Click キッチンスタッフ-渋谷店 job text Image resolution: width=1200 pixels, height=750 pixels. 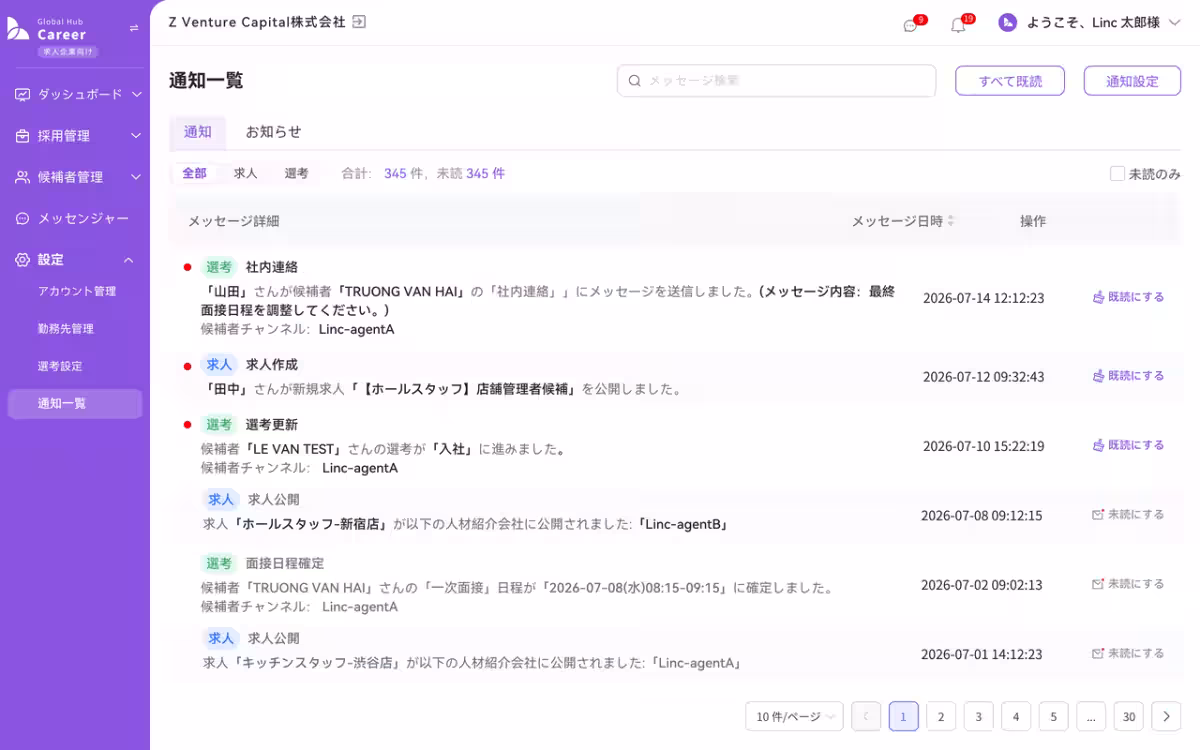coord(318,662)
